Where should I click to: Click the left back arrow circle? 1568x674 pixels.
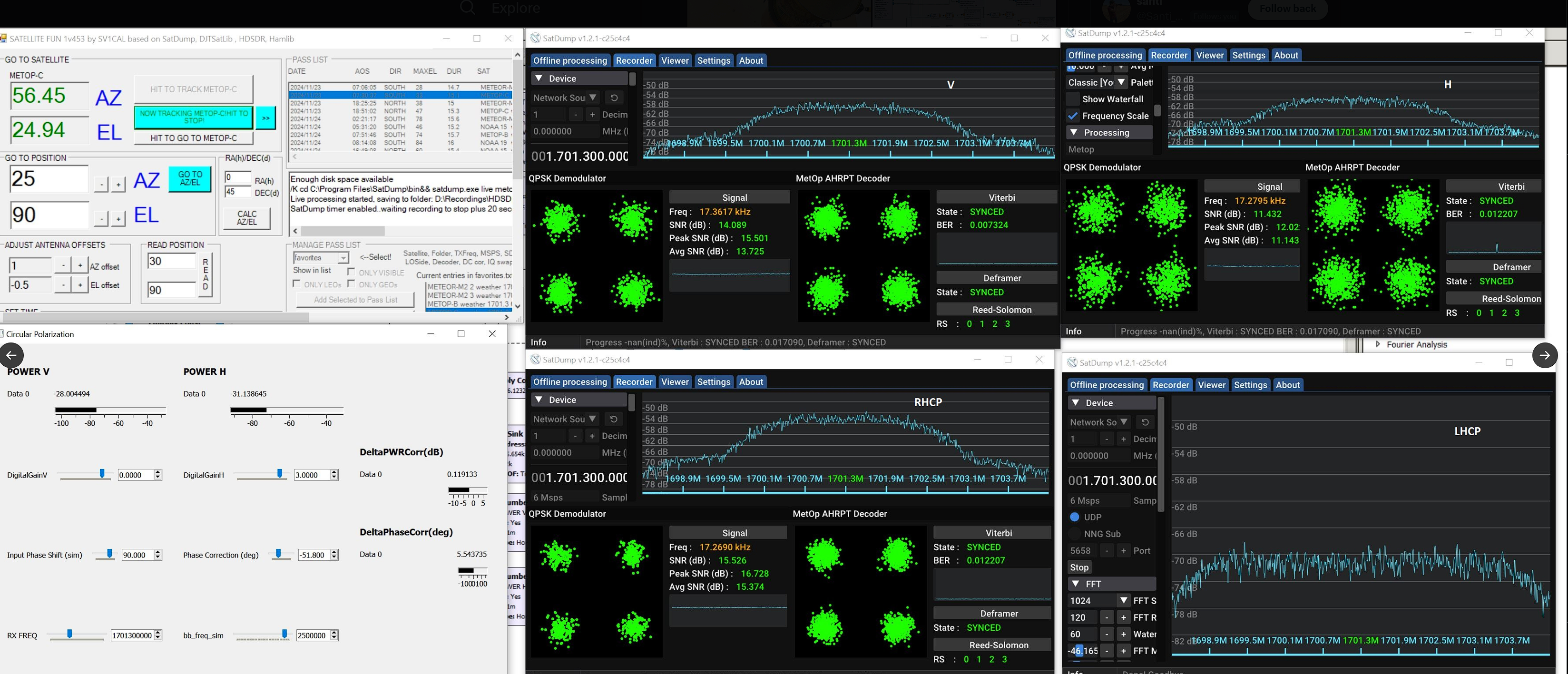11,355
